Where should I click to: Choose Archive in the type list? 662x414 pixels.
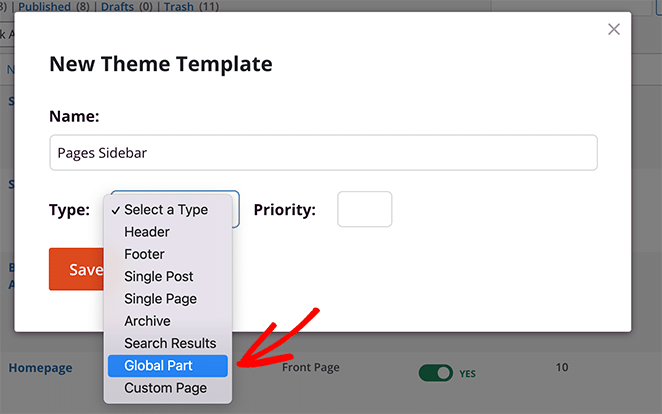point(147,321)
